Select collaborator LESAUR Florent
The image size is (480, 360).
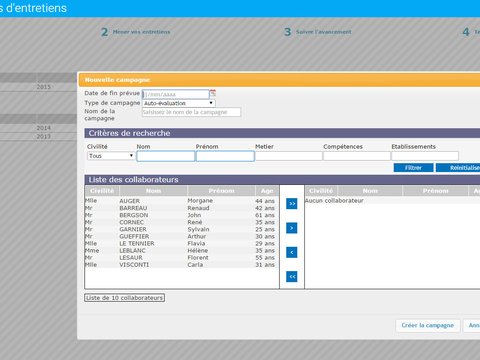click(x=182, y=258)
